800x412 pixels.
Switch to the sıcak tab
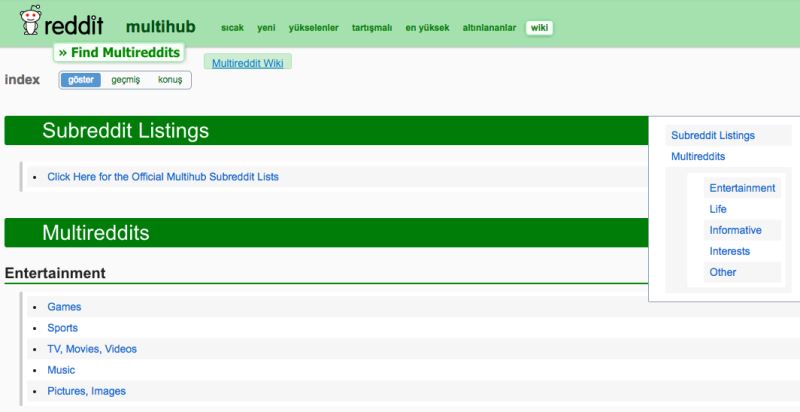(x=232, y=28)
